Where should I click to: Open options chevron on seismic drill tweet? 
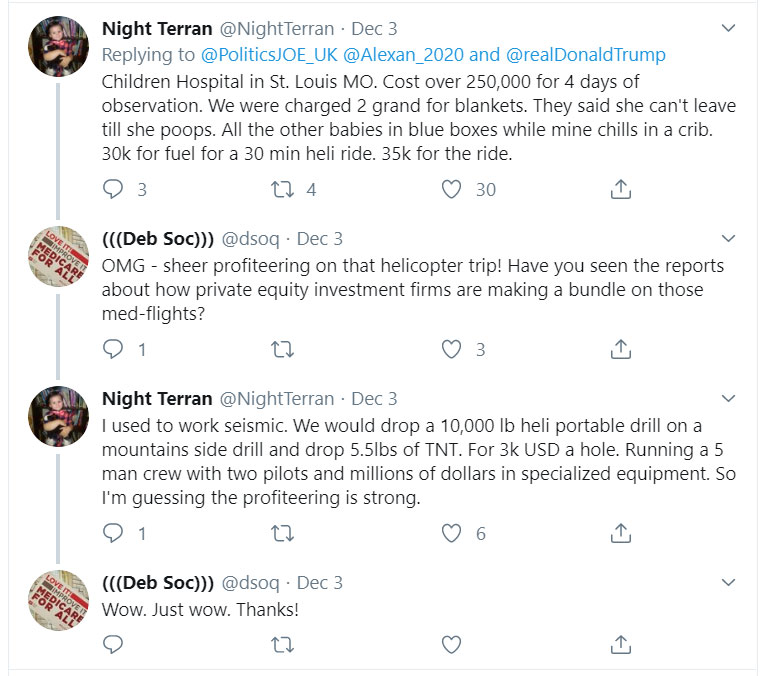(x=730, y=399)
